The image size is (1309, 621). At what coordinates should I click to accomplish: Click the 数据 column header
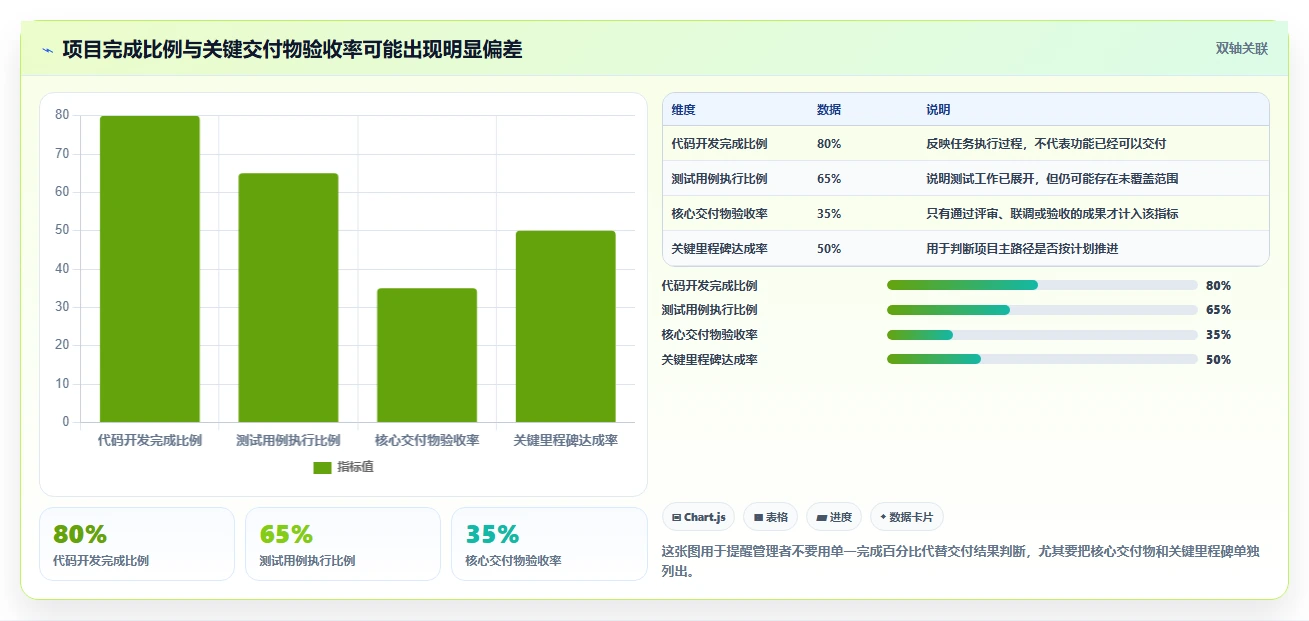[x=829, y=110]
